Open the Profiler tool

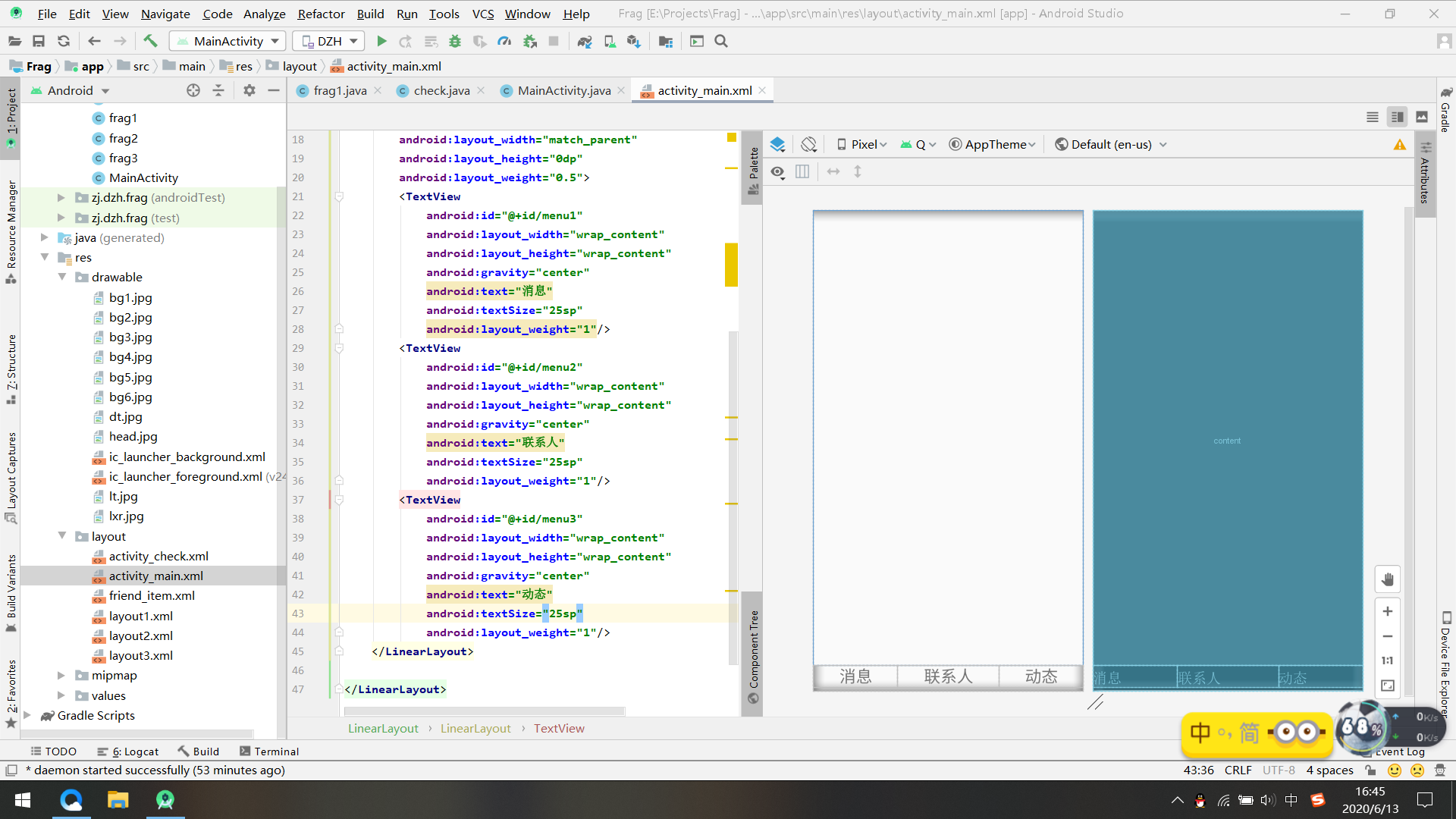click(x=505, y=41)
